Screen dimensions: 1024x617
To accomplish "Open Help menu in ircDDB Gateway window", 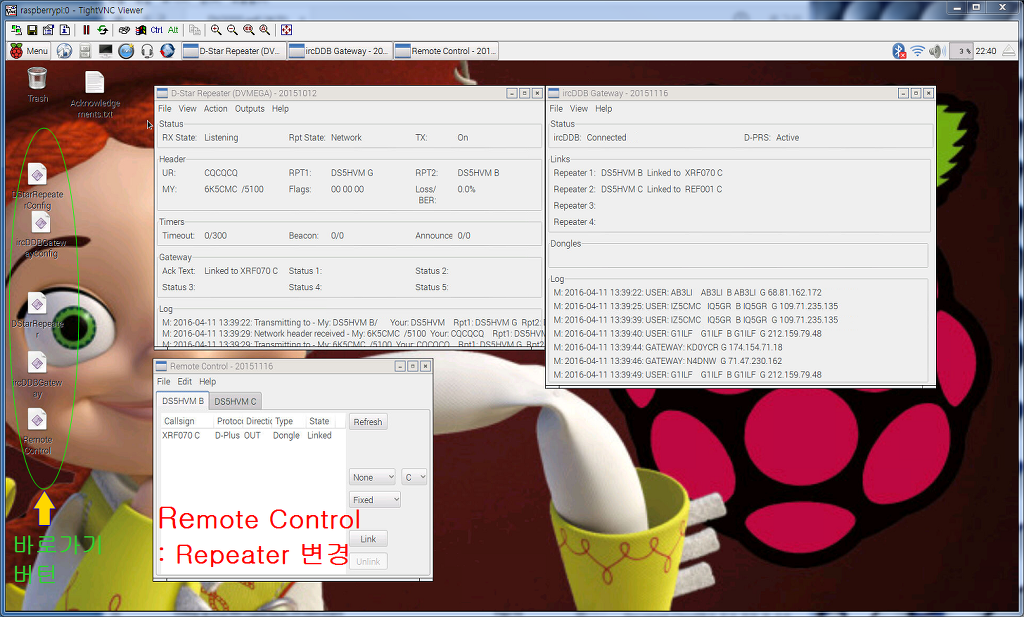I will [x=603, y=108].
